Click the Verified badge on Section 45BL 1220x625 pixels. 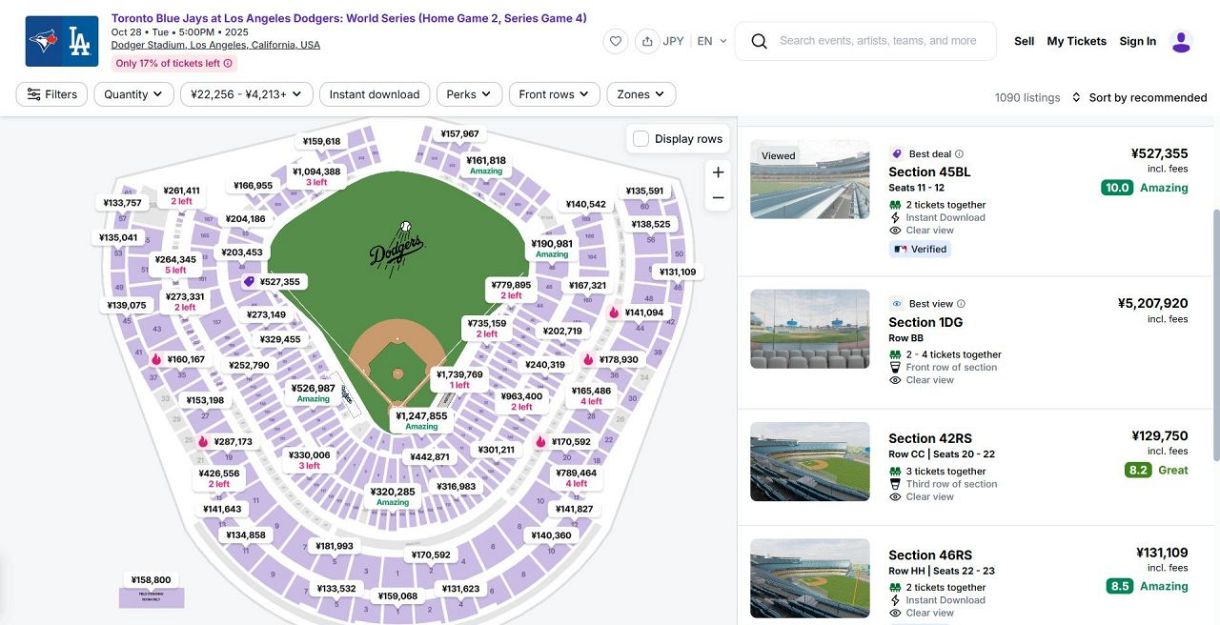pyautogui.click(x=920, y=249)
